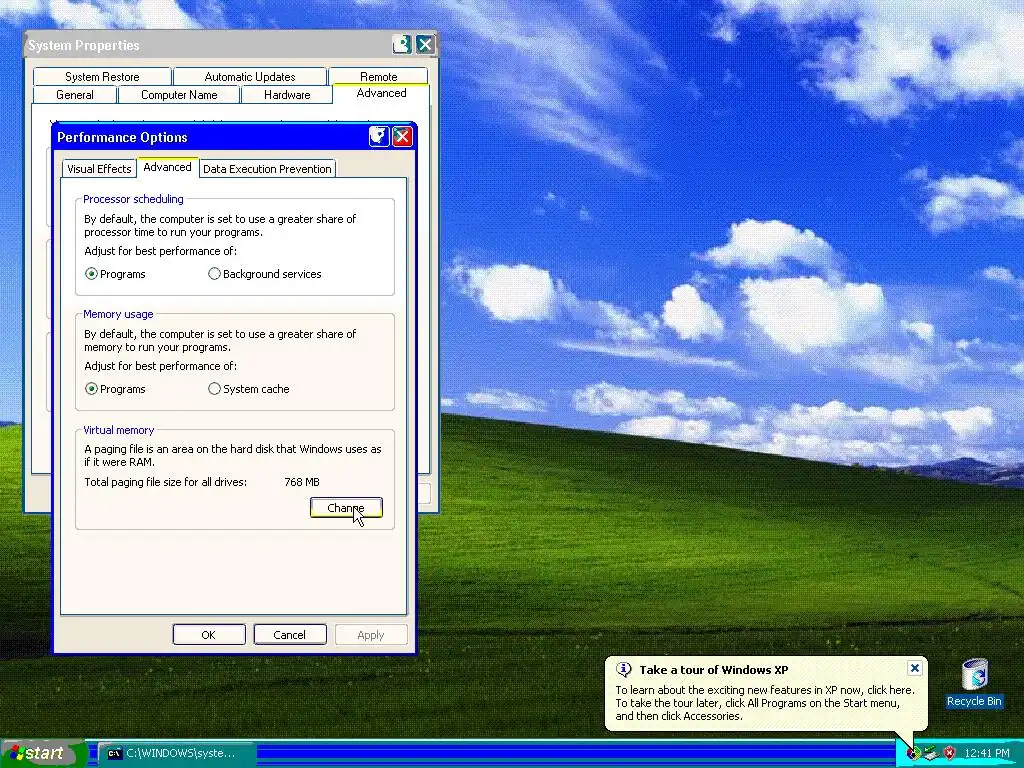The width and height of the screenshot is (1024, 768).
Task: Open Automatic Updates tab in System Properties
Action: coord(249,76)
